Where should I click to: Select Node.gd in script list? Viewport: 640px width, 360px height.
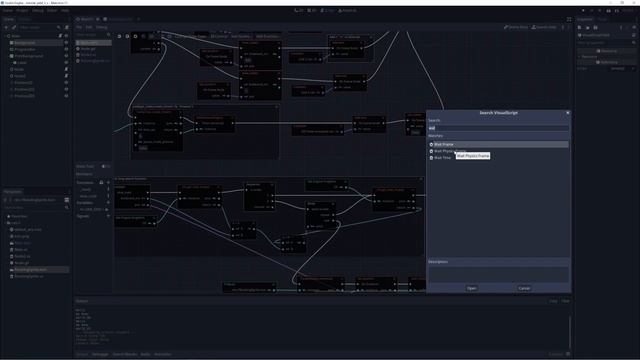point(88,49)
